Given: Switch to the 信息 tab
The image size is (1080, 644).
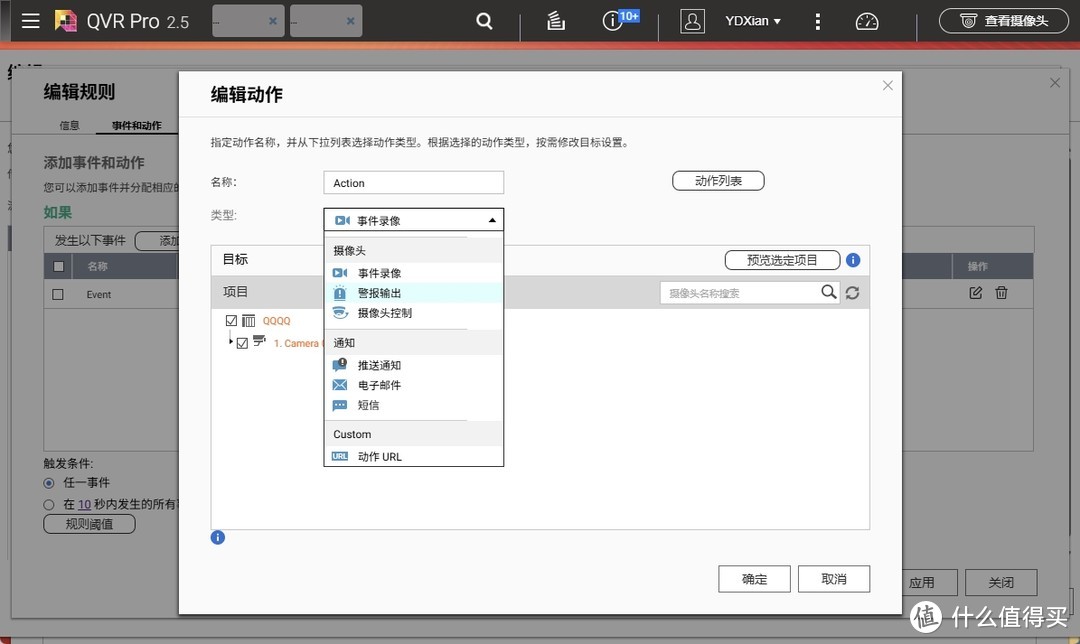Looking at the screenshot, I should point(68,125).
